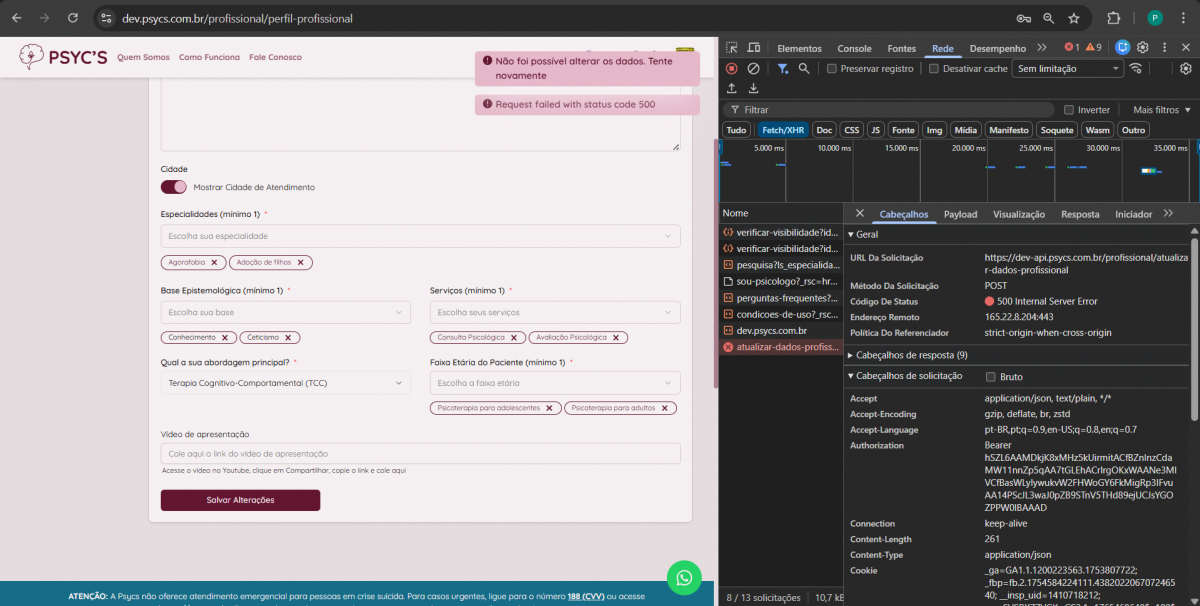This screenshot has width=1200, height=606.
Task: Open the Console tab in DevTools
Action: (854, 48)
